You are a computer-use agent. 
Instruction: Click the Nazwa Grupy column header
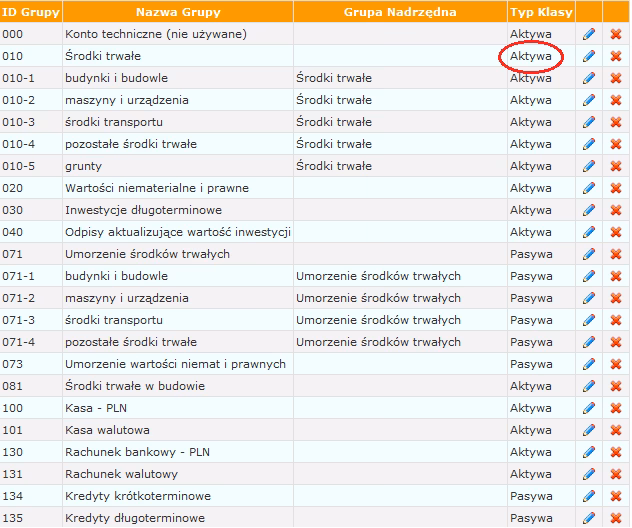[x=176, y=12]
